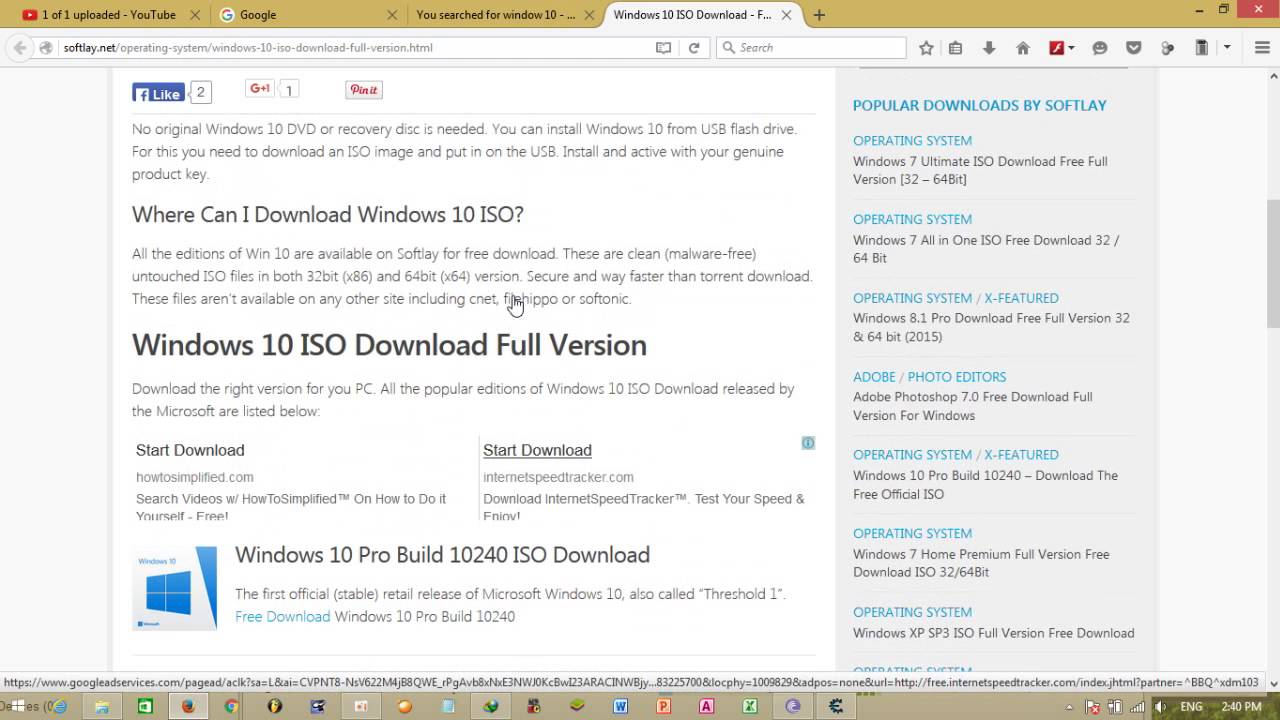The width and height of the screenshot is (1280, 720).
Task: Click the Free Download link for Windows 10 Pro
Action: [282, 616]
